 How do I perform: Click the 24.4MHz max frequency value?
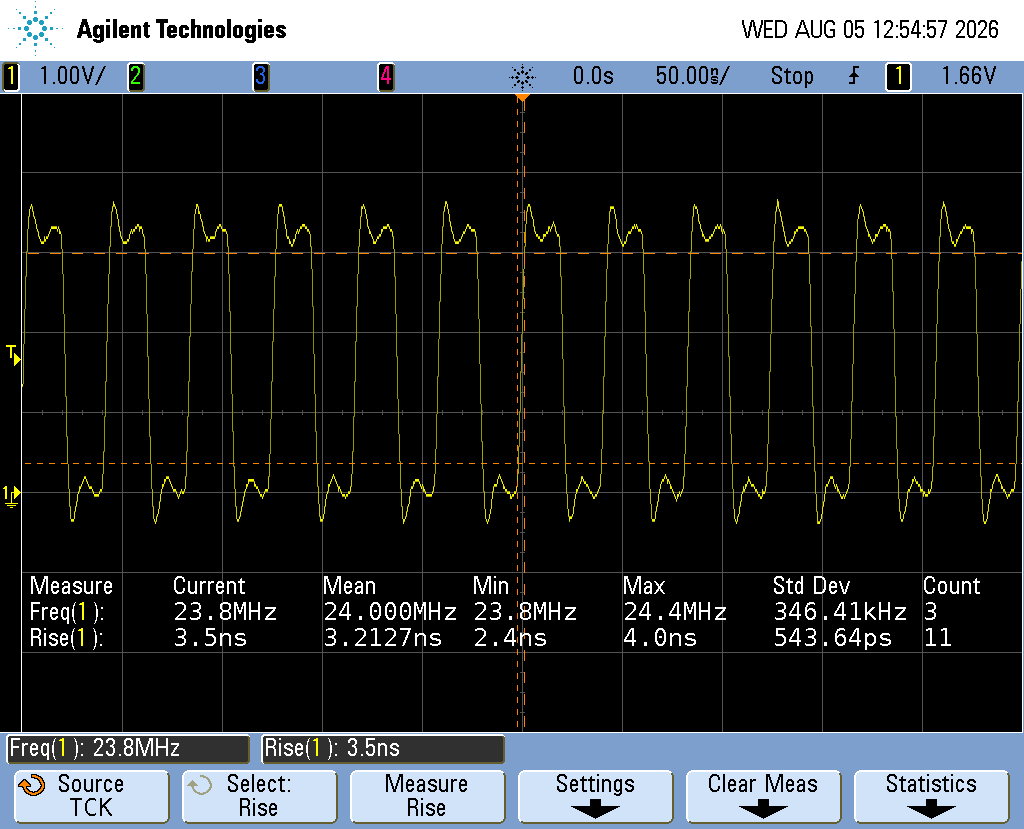(675, 612)
